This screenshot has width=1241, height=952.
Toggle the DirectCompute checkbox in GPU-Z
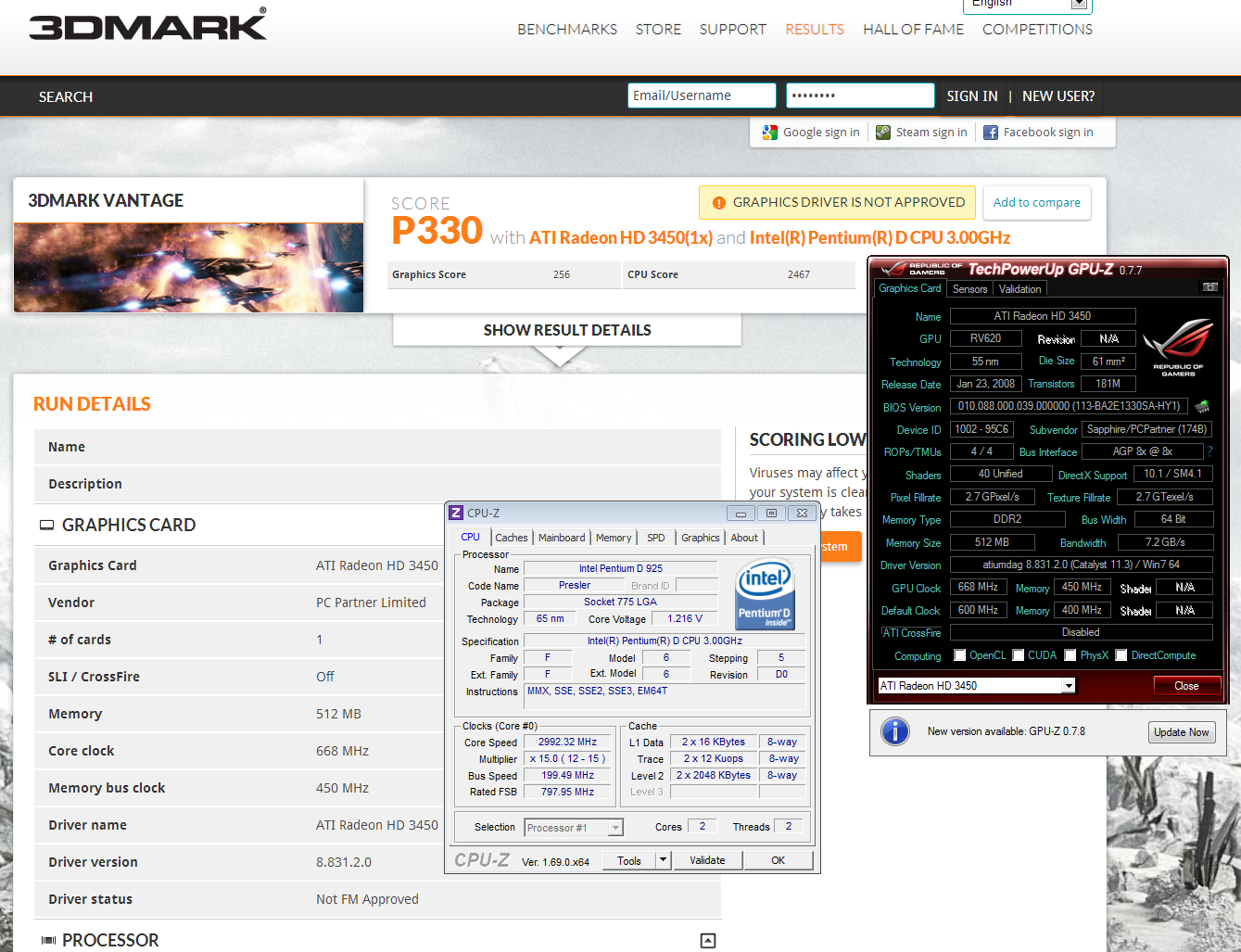point(1121,655)
